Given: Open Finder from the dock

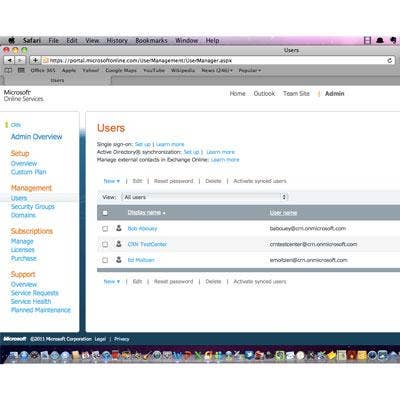Looking at the screenshot, I should 13,356.
